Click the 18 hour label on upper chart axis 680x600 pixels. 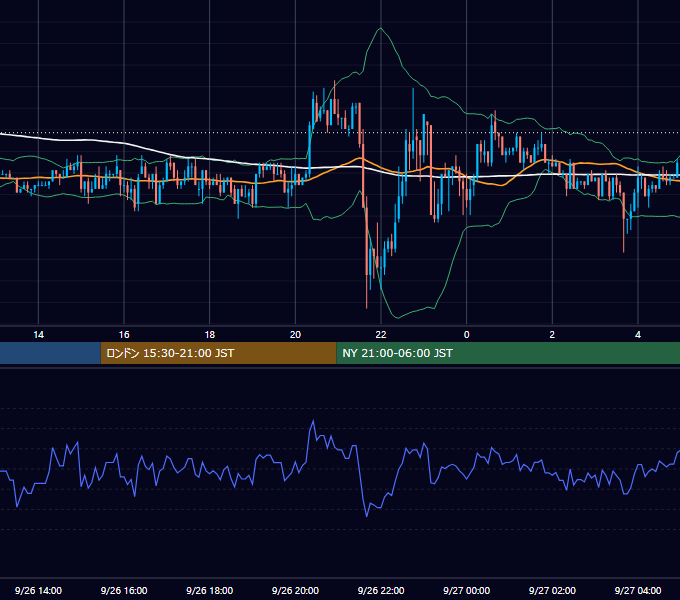tap(209, 335)
